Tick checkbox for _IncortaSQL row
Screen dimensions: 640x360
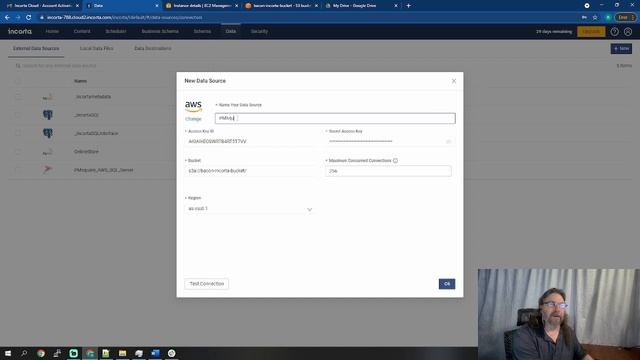18,115
